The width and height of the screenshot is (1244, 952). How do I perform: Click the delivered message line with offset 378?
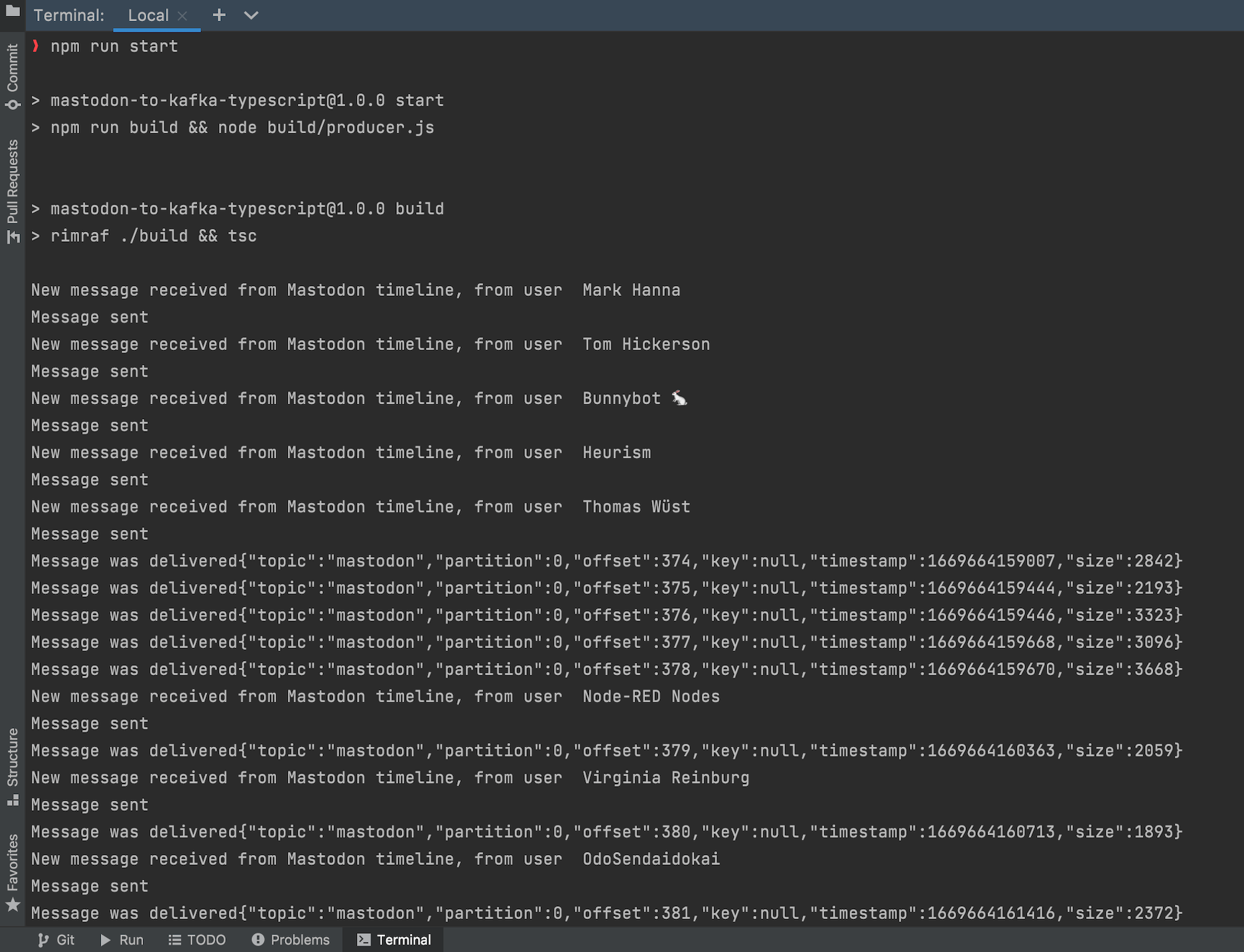607,669
